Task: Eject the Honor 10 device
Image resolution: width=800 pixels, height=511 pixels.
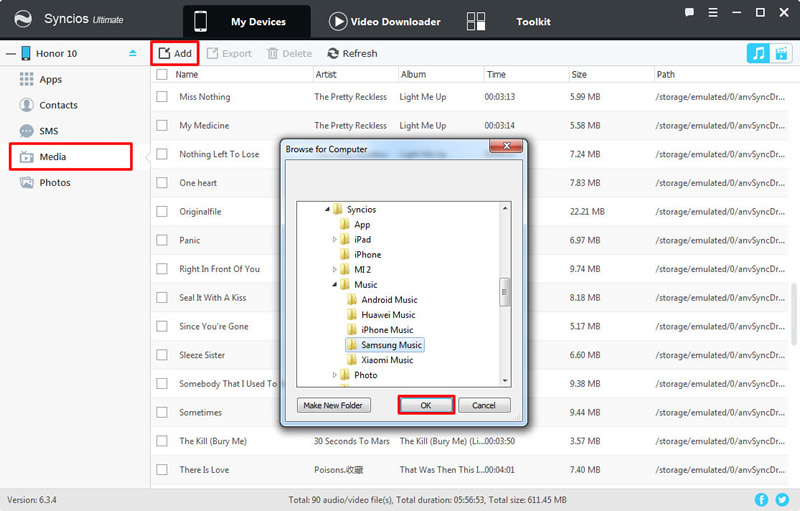Action: pyautogui.click(x=133, y=53)
